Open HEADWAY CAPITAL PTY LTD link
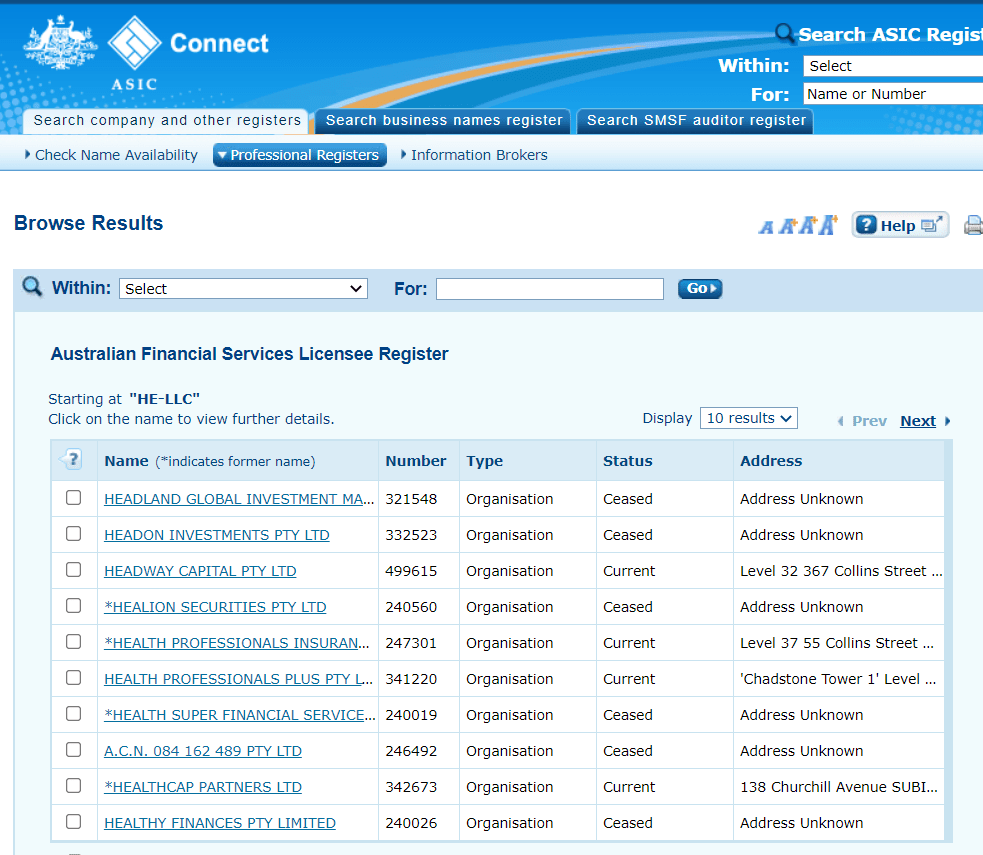This screenshot has height=855, width=983. coord(200,571)
